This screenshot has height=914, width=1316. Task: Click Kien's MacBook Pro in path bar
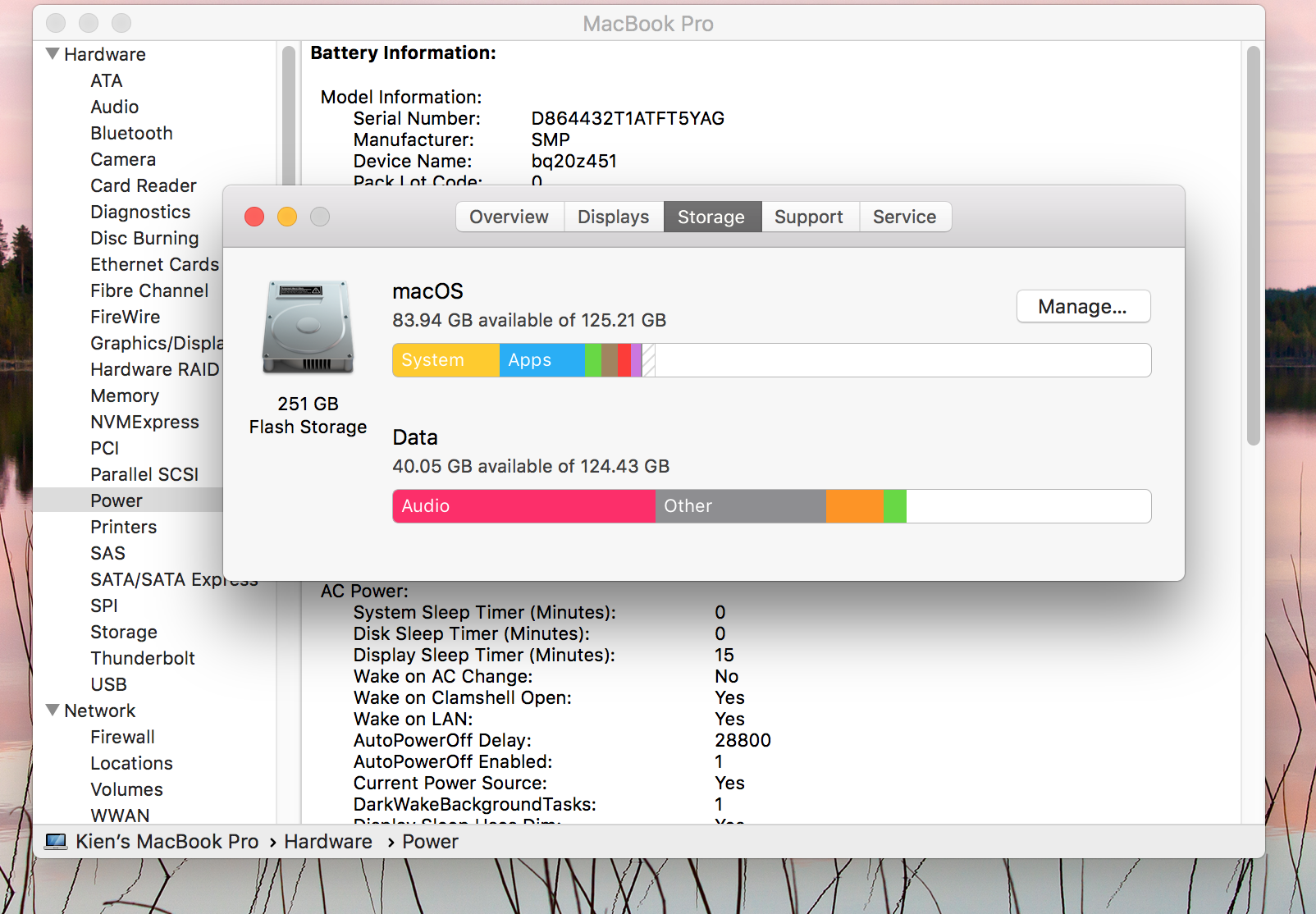pos(167,842)
